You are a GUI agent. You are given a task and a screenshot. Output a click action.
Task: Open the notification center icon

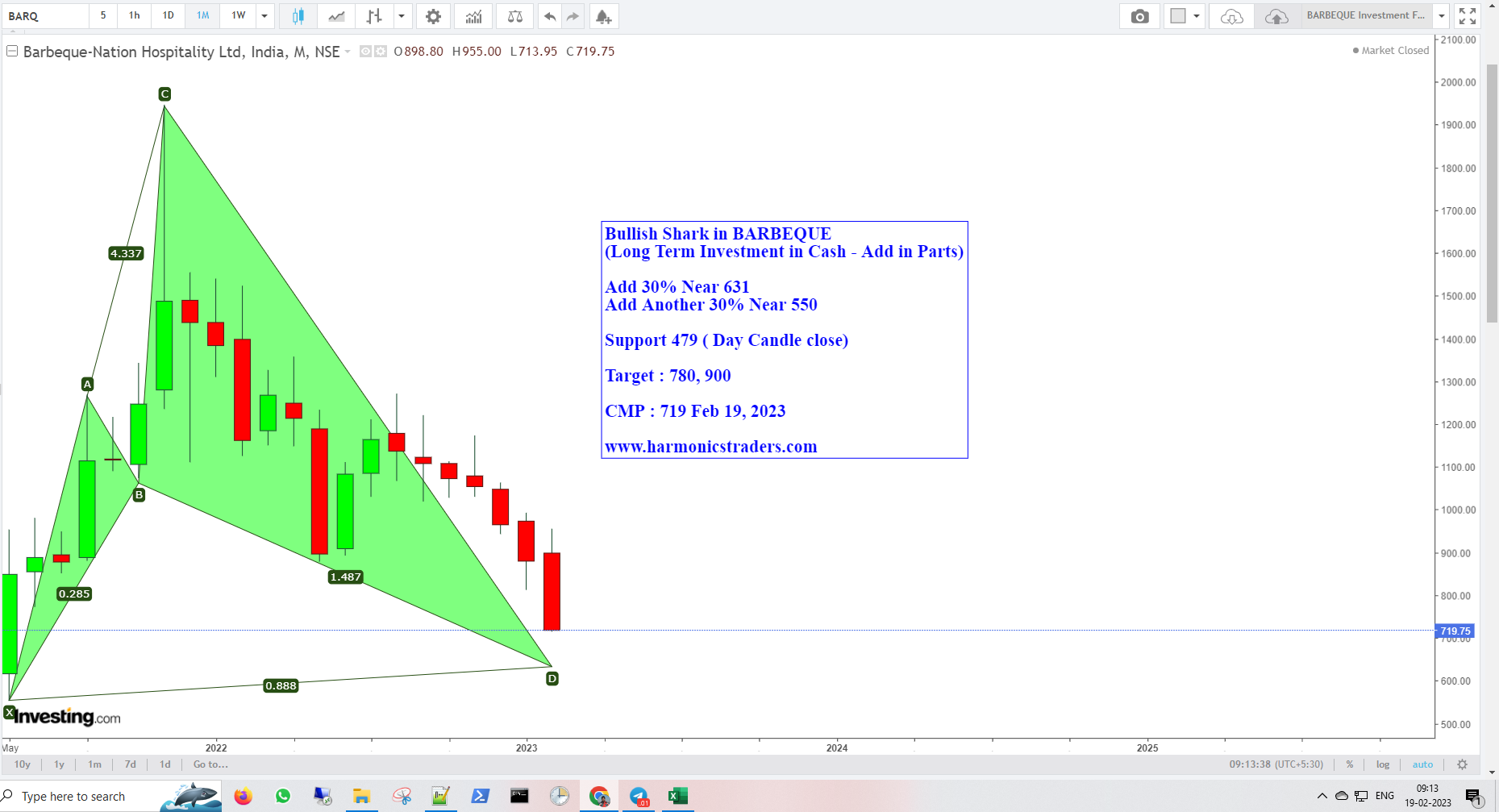coord(1475,797)
